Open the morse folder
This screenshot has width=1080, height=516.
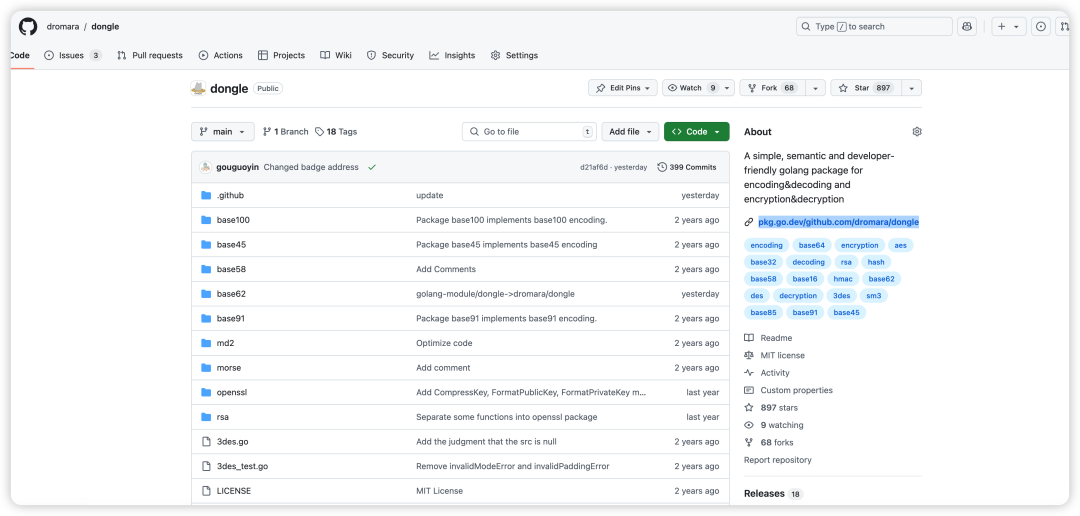229,368
